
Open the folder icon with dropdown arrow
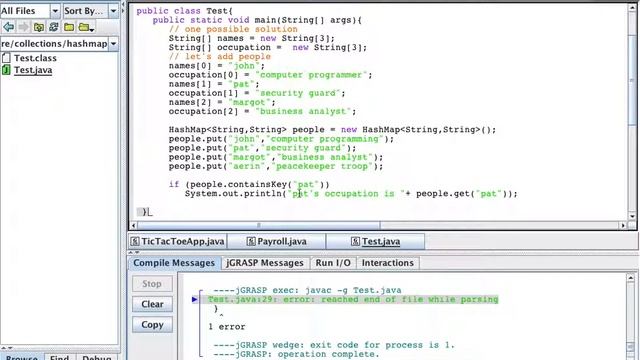coord(86,28)
